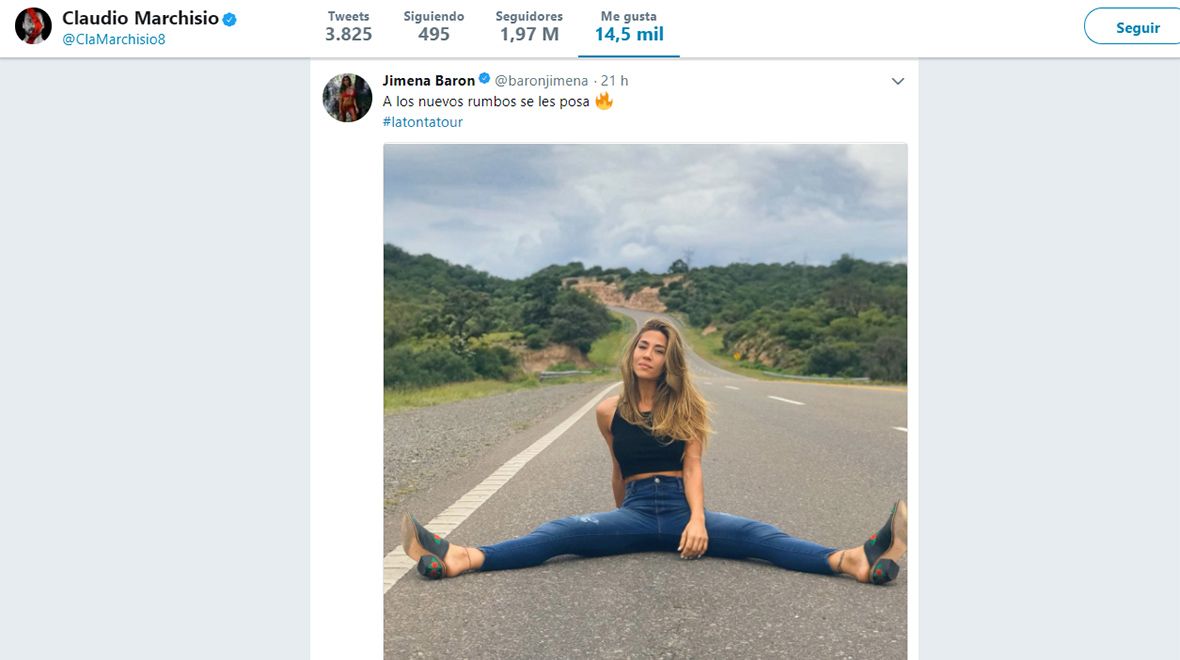Open the @ClaMarchisio8 handle link
1180x660 pixels.
coord(114,39)
